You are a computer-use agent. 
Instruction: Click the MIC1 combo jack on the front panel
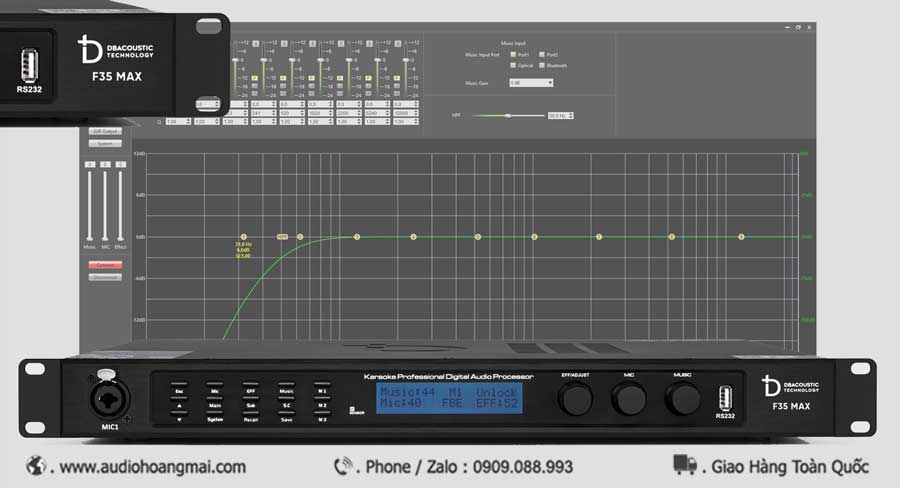point(109,398)
